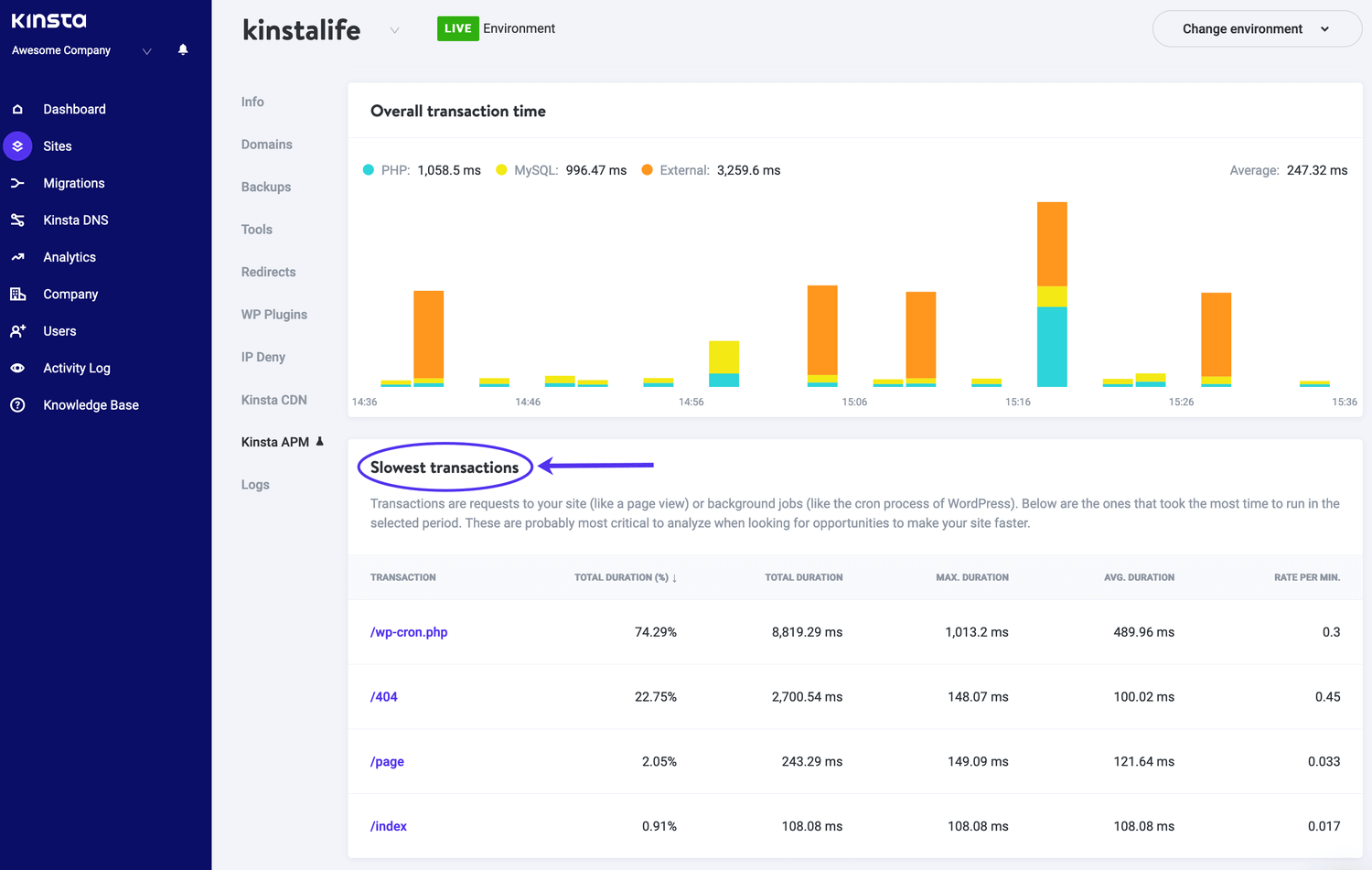Switch to the IP Deny tab

point(263,357)
